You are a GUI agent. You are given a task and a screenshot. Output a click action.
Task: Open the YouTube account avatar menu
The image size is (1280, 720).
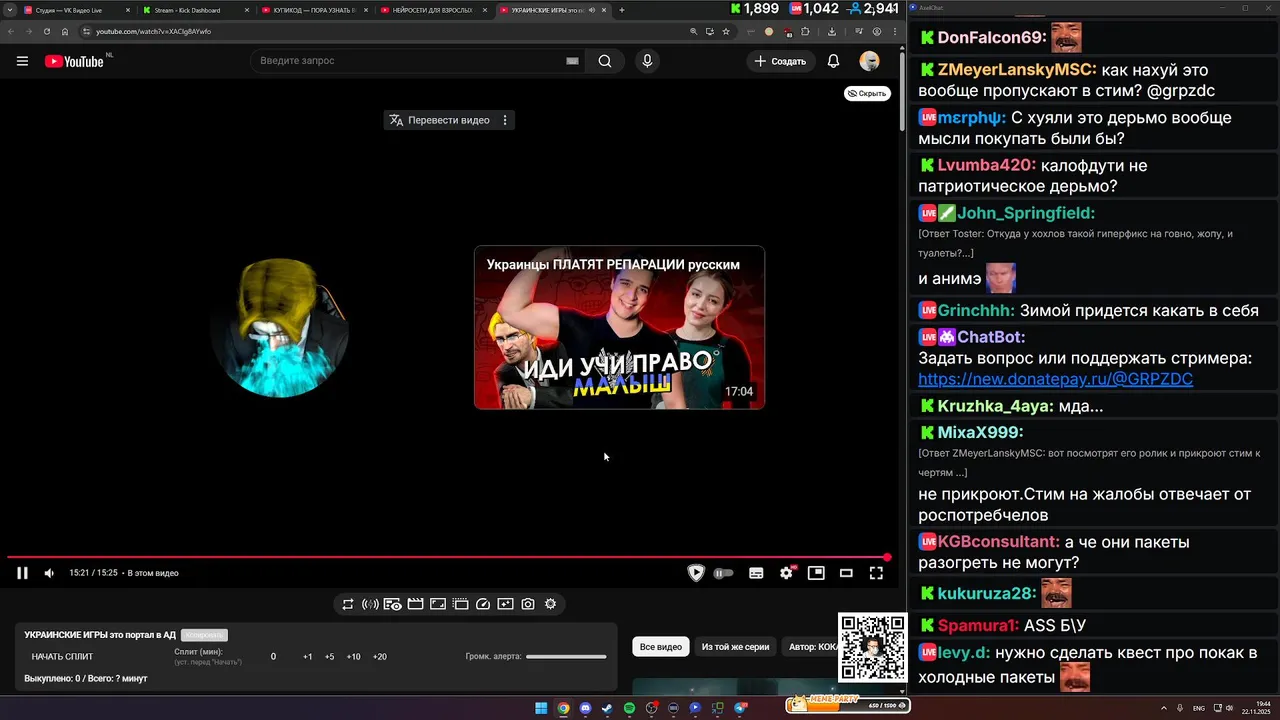click(869, 61)
